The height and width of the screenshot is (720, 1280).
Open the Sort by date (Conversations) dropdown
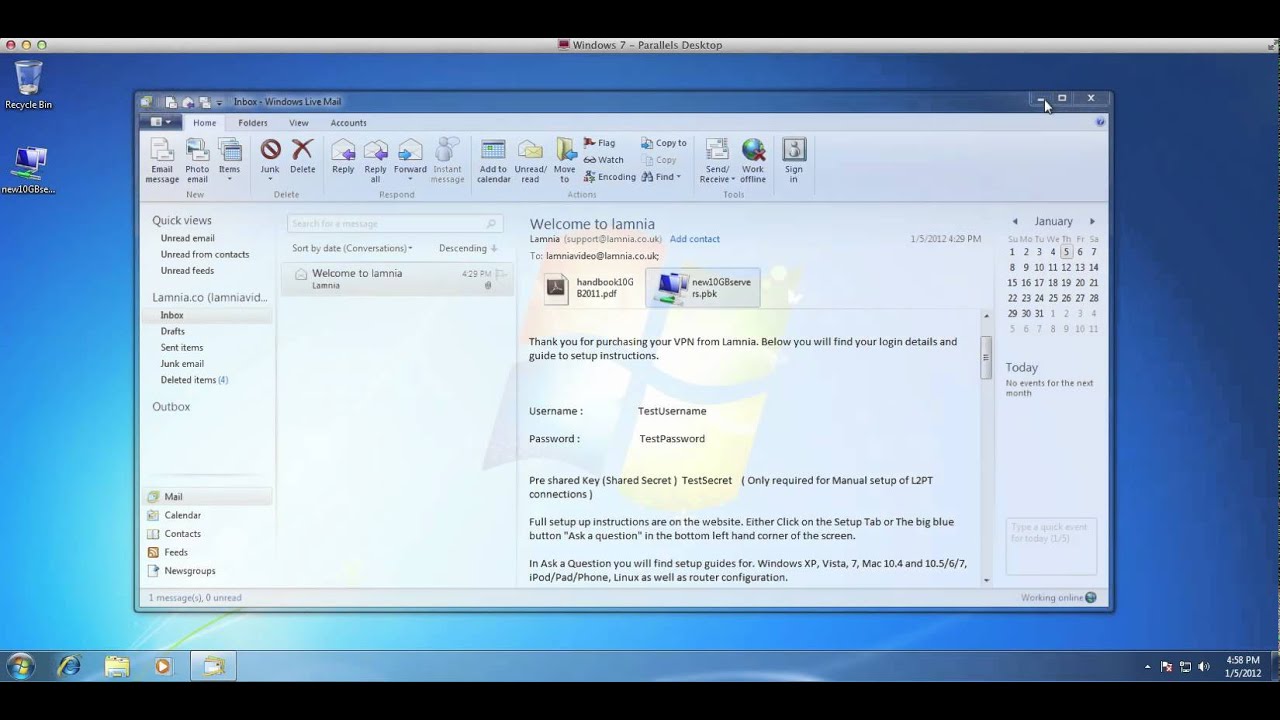tap(352, 248)
